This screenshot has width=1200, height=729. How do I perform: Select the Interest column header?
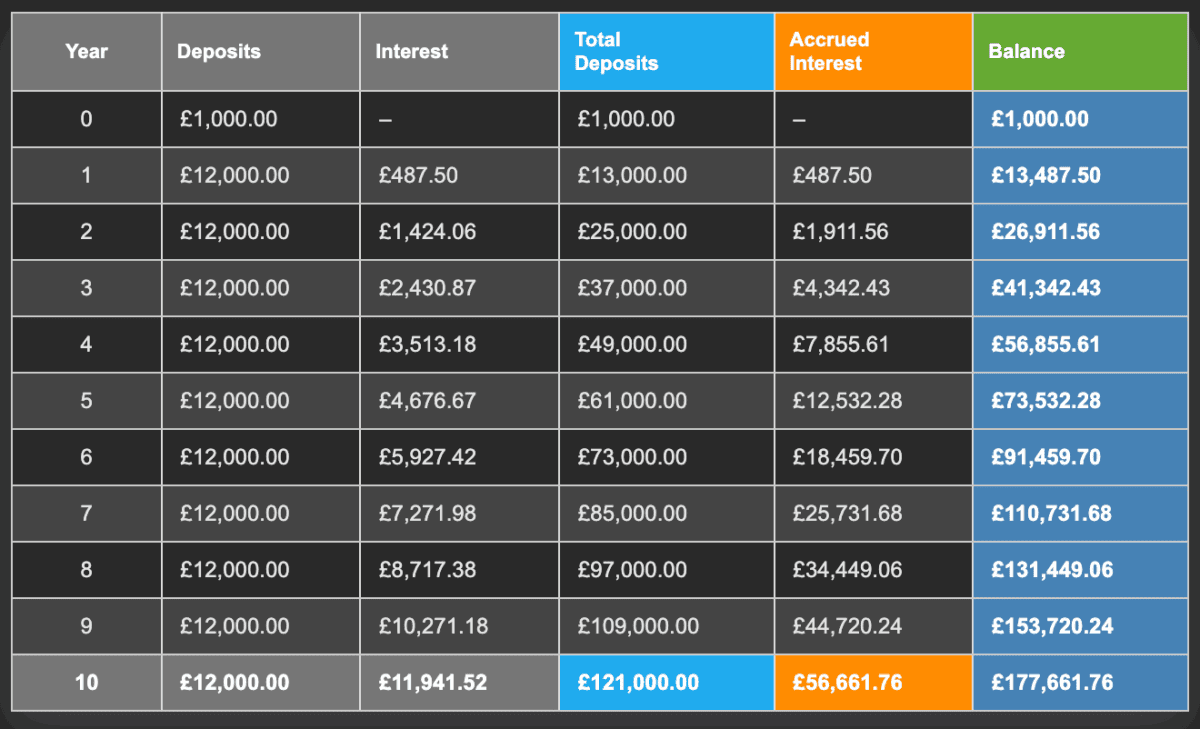(412, 51)
